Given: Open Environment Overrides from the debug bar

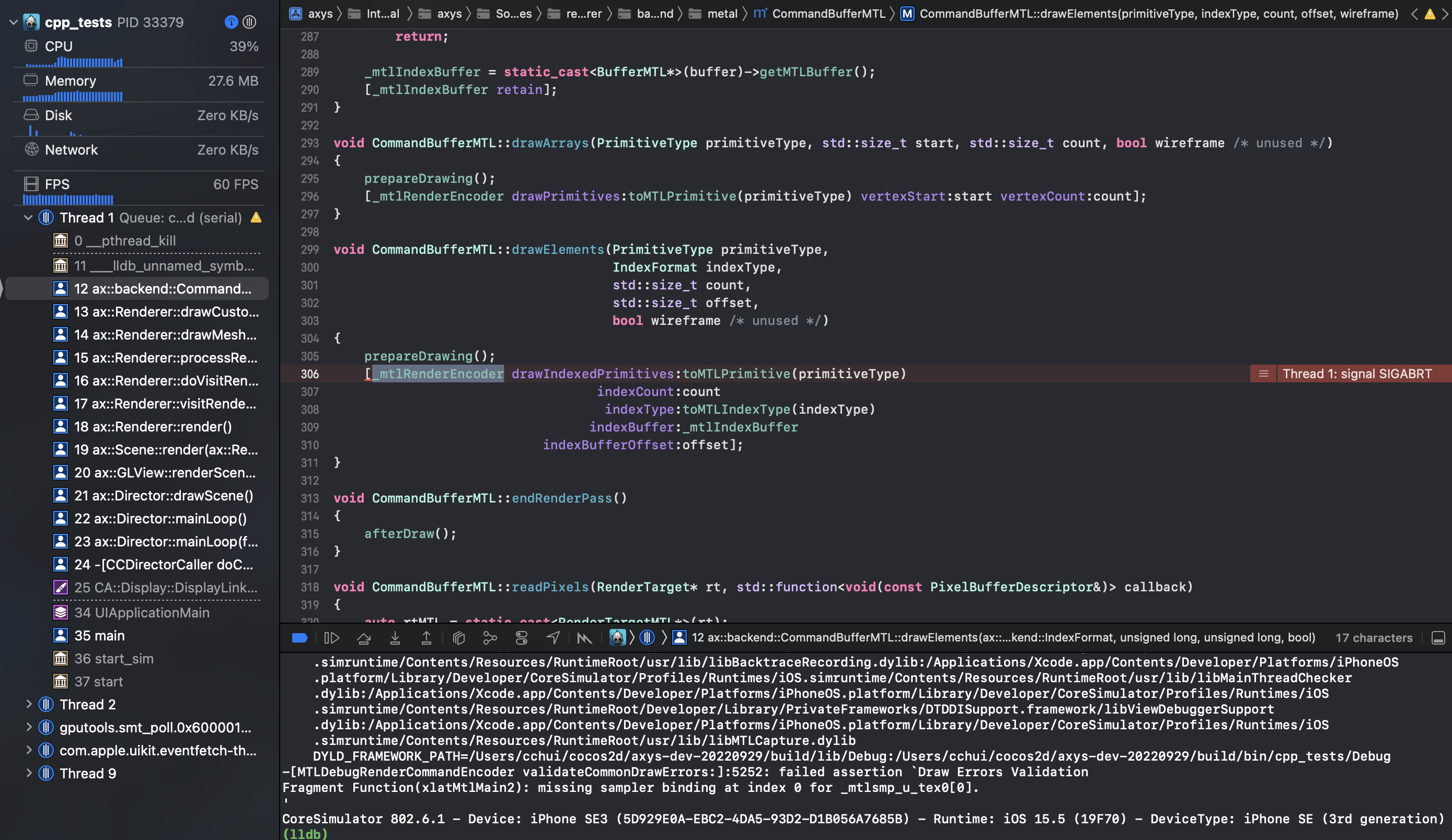Looking at the screenshot, I should point(522,638).
